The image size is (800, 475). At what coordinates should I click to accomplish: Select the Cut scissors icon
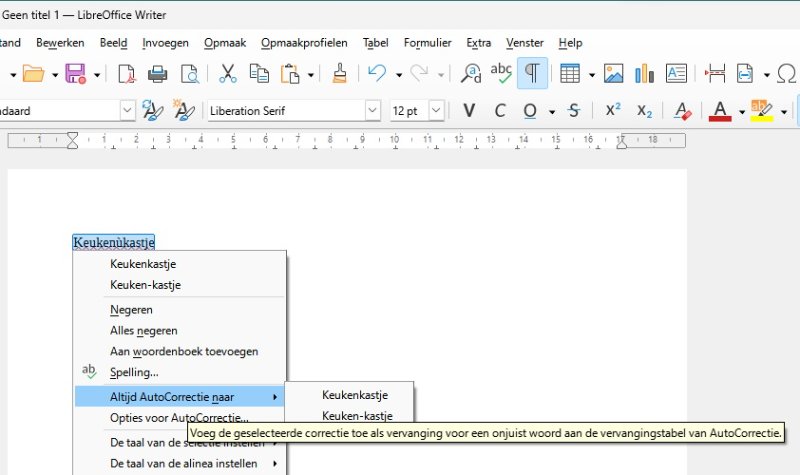click(228, 73)
